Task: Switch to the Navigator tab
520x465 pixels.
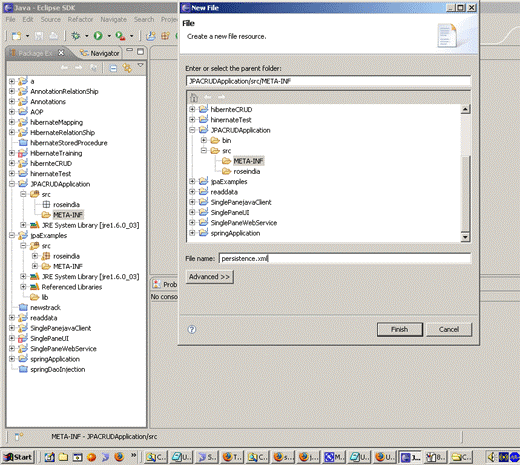Action: pyautogui.click(x=100, y=53)
